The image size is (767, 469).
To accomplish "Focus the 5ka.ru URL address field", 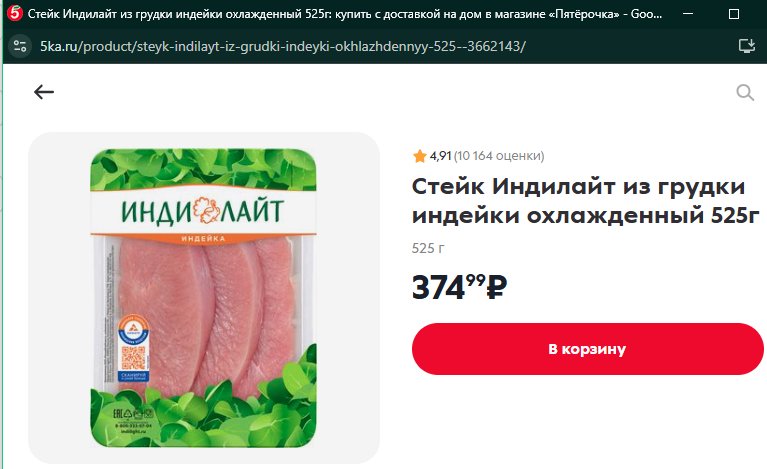I will tap(283, 46).
